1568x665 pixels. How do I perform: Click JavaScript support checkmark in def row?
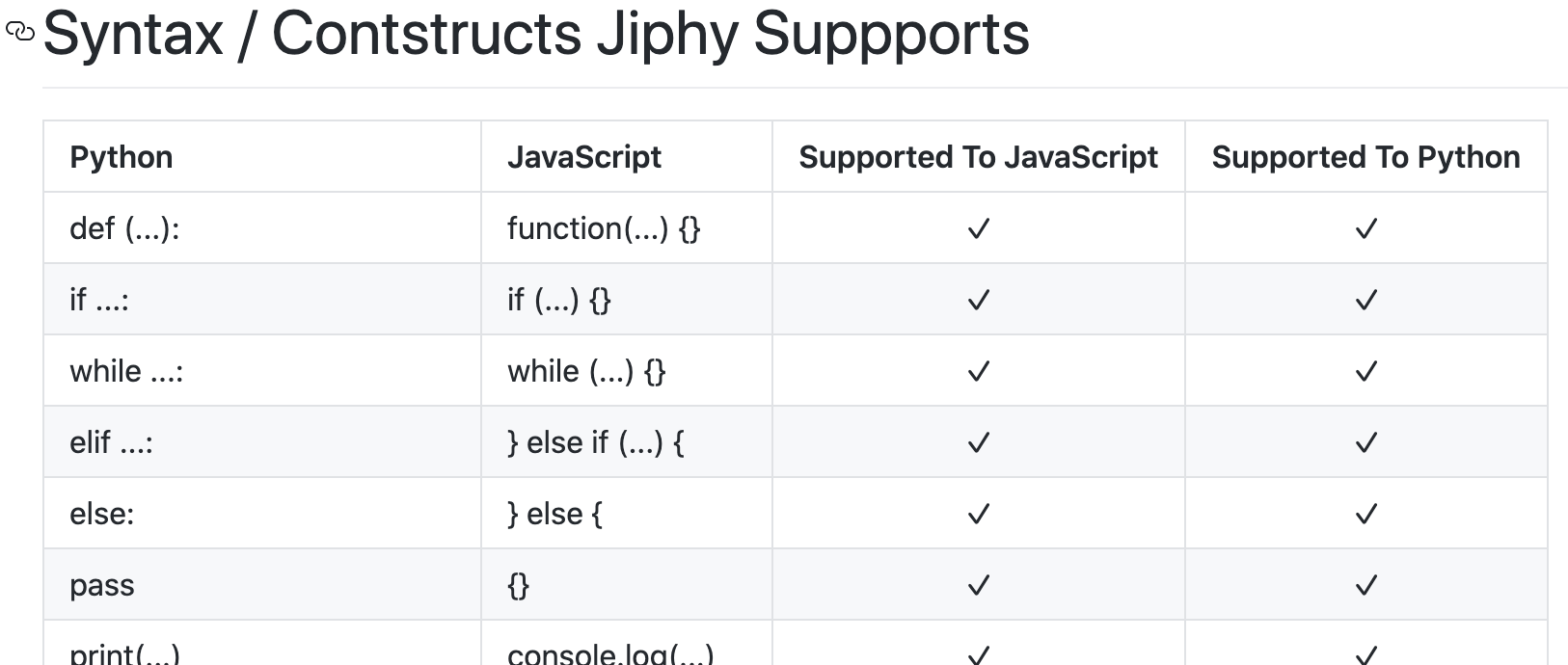(978, 228)
